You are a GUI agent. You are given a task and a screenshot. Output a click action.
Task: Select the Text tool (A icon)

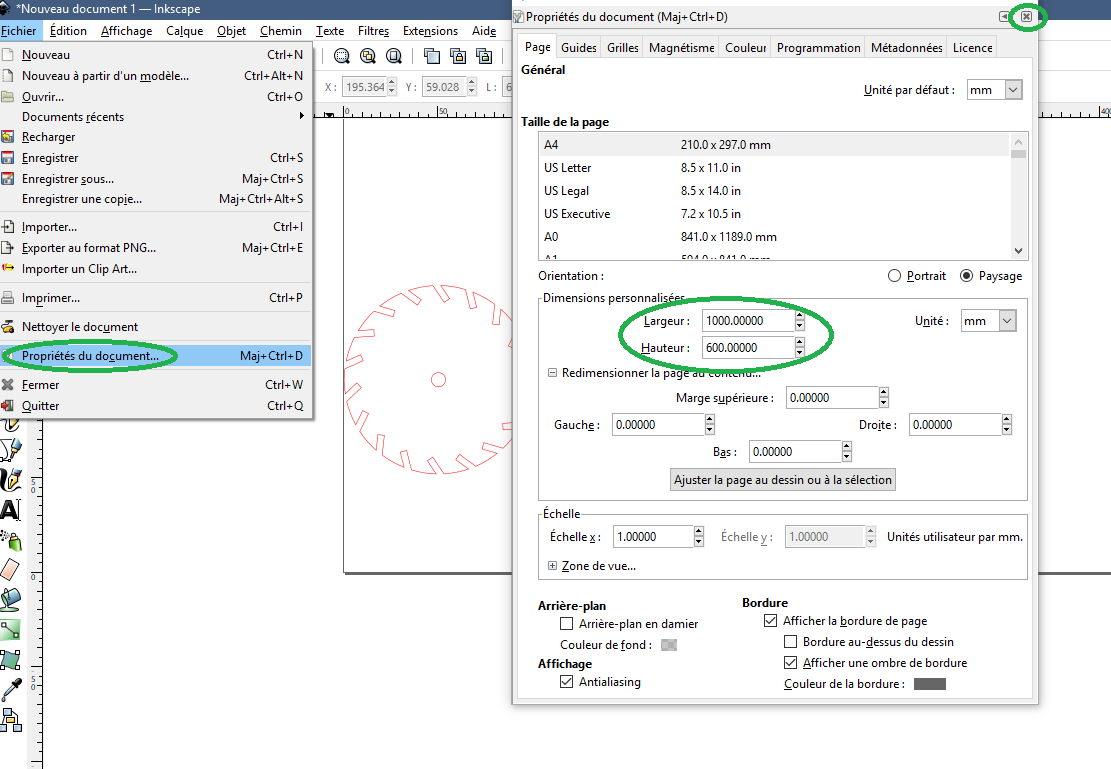[x=11, y=510]
